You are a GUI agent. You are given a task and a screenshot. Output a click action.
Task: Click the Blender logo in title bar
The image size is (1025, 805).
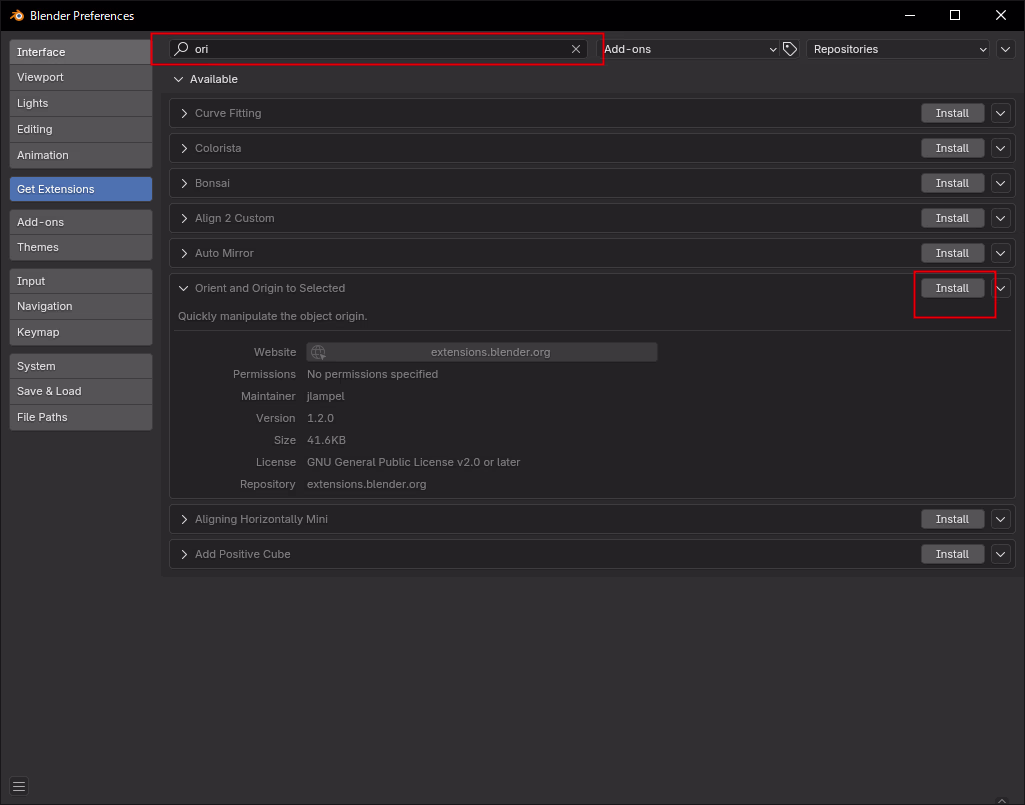pos(16,15)
